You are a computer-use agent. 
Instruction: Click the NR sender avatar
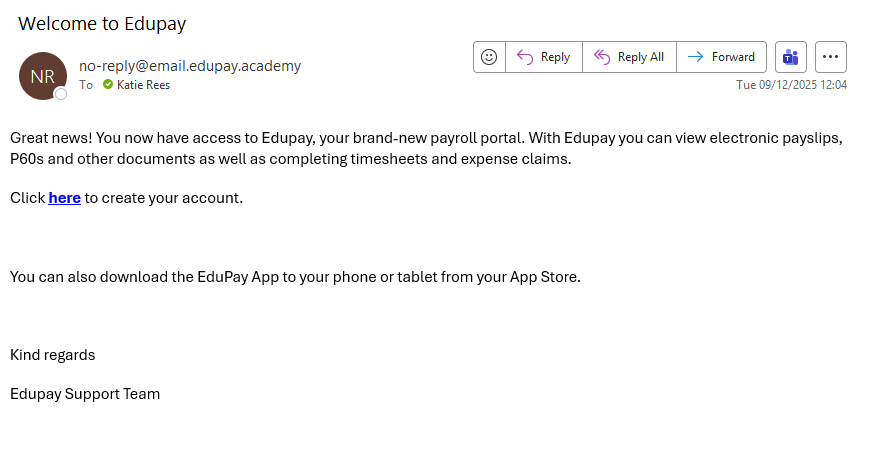[42, 76]
